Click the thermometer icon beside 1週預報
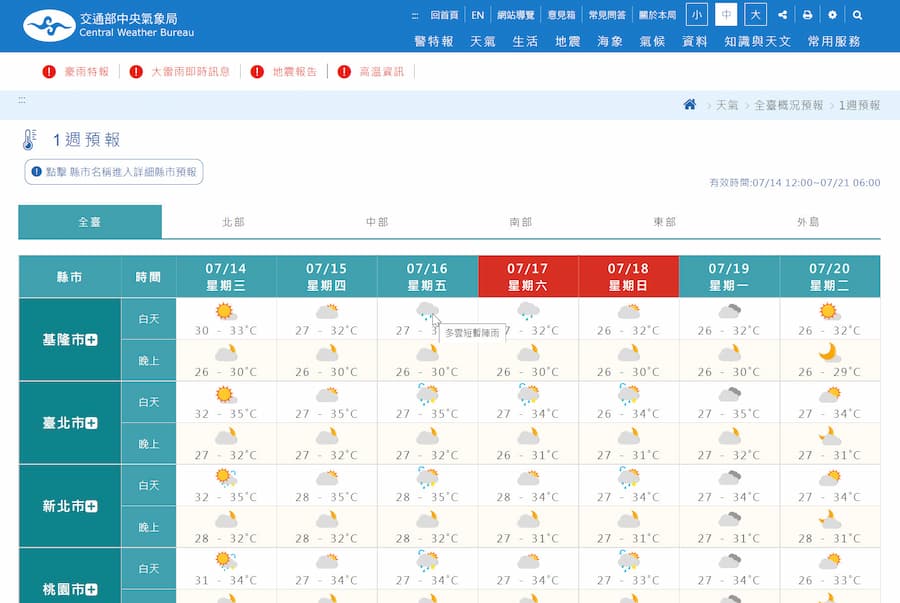This screenshot has width=900, height=603. (x=29, y=139)
